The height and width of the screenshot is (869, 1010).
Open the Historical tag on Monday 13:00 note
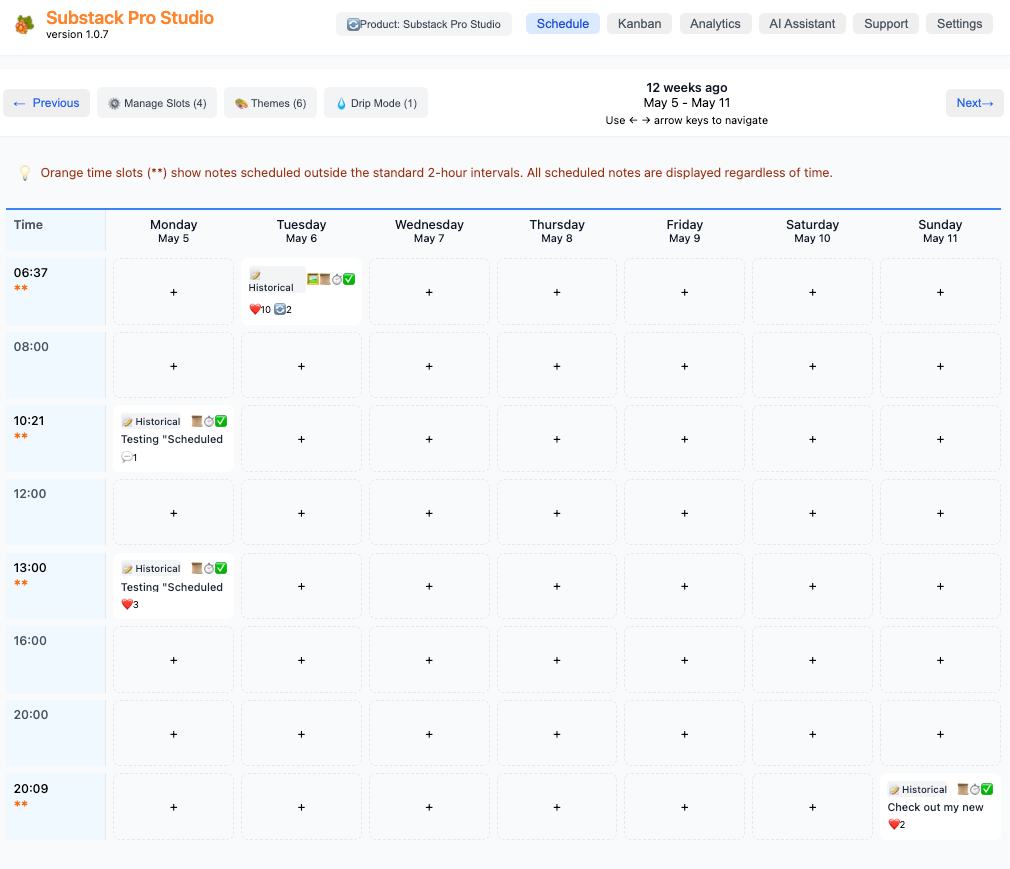pyautogui.click(x=152, y=568)
